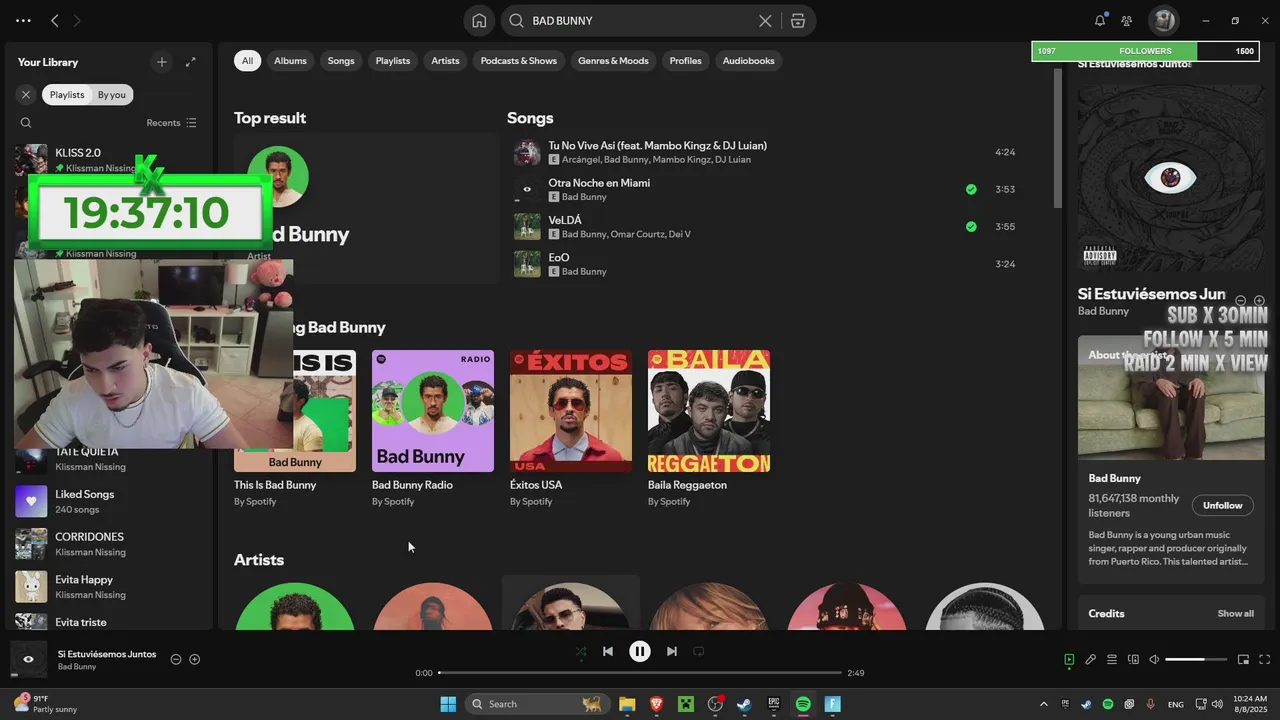Open the user profile avatar menu

click(x=1163, y=20)
